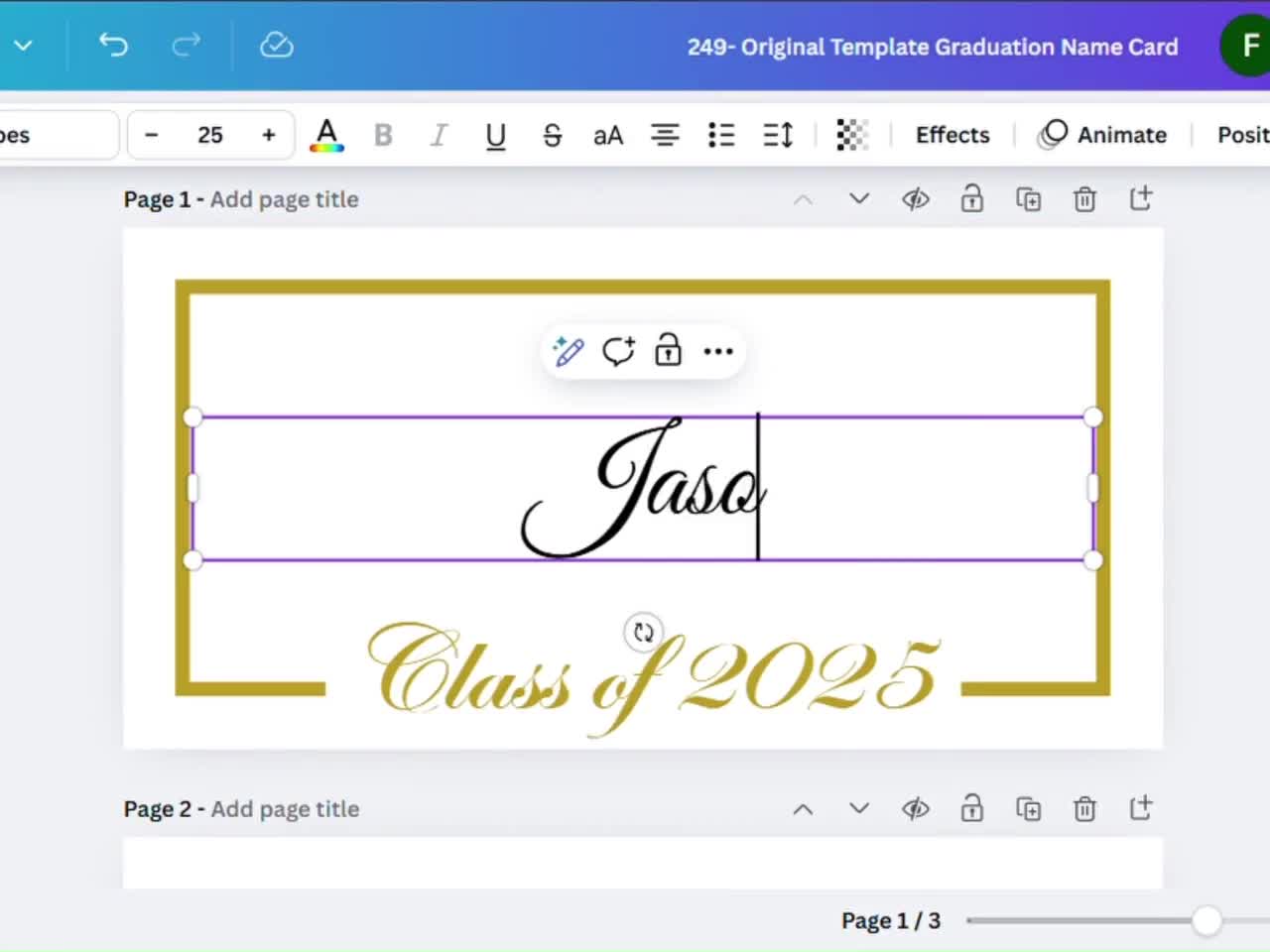Open the comment tool on the text box

click(618, 351)
